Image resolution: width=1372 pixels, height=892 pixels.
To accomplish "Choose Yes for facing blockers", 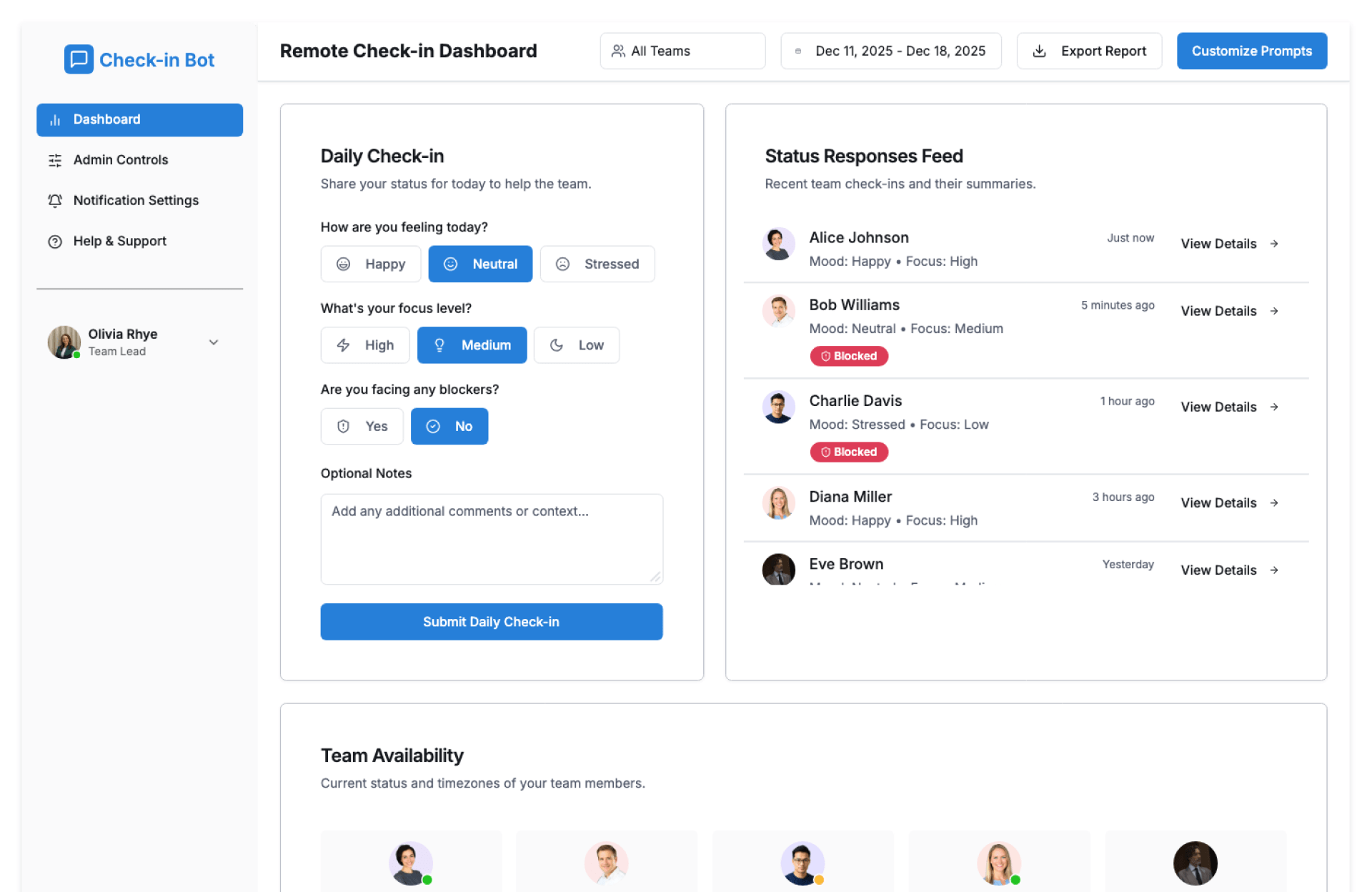I will pyautogui.click(x=362, y=426).
